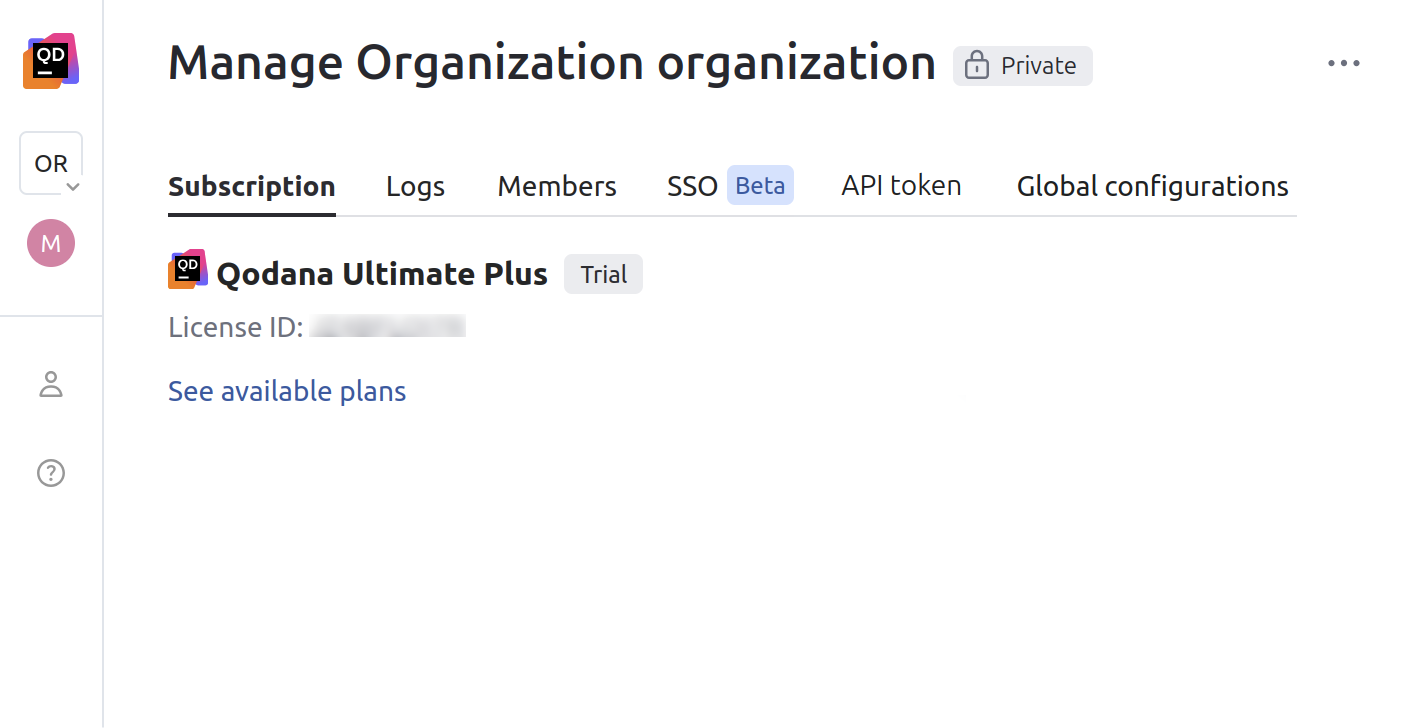Expand the organization switcher chevron
The image size is (1413, 728).
click(x=72, y=186)
